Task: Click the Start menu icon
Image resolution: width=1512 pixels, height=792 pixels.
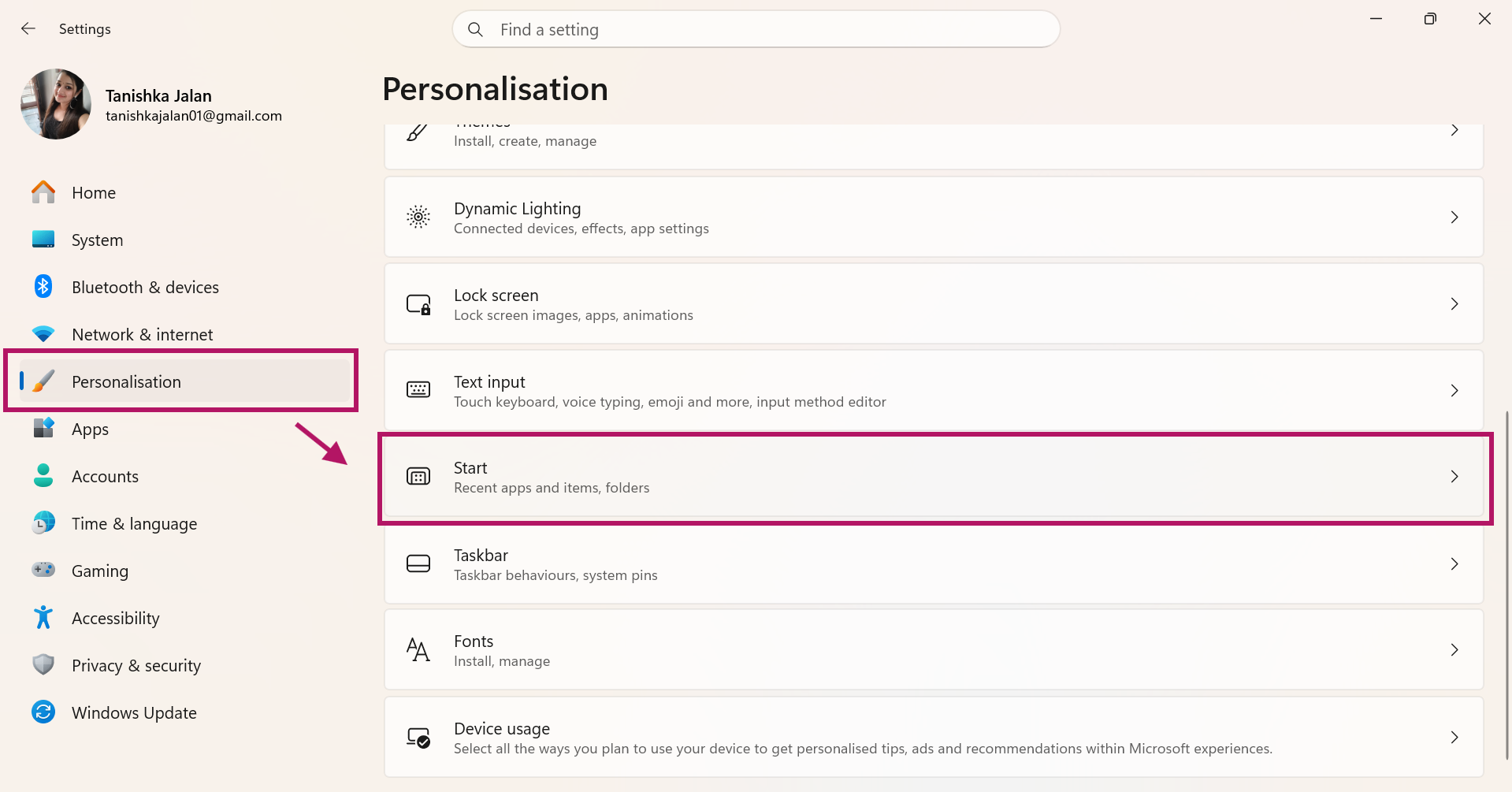Action: pos(418,476)
